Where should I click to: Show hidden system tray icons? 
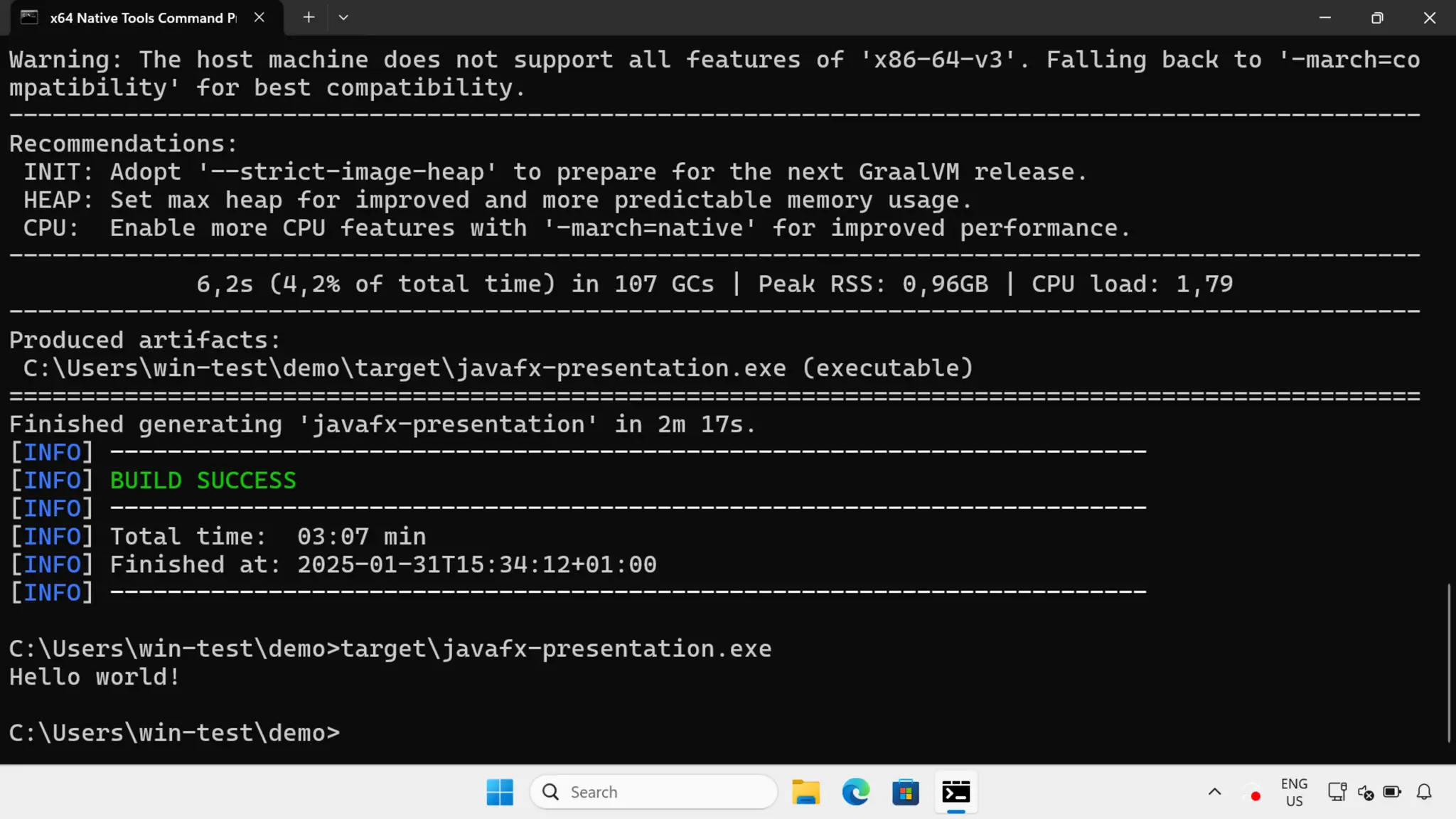pos(1215,792)
